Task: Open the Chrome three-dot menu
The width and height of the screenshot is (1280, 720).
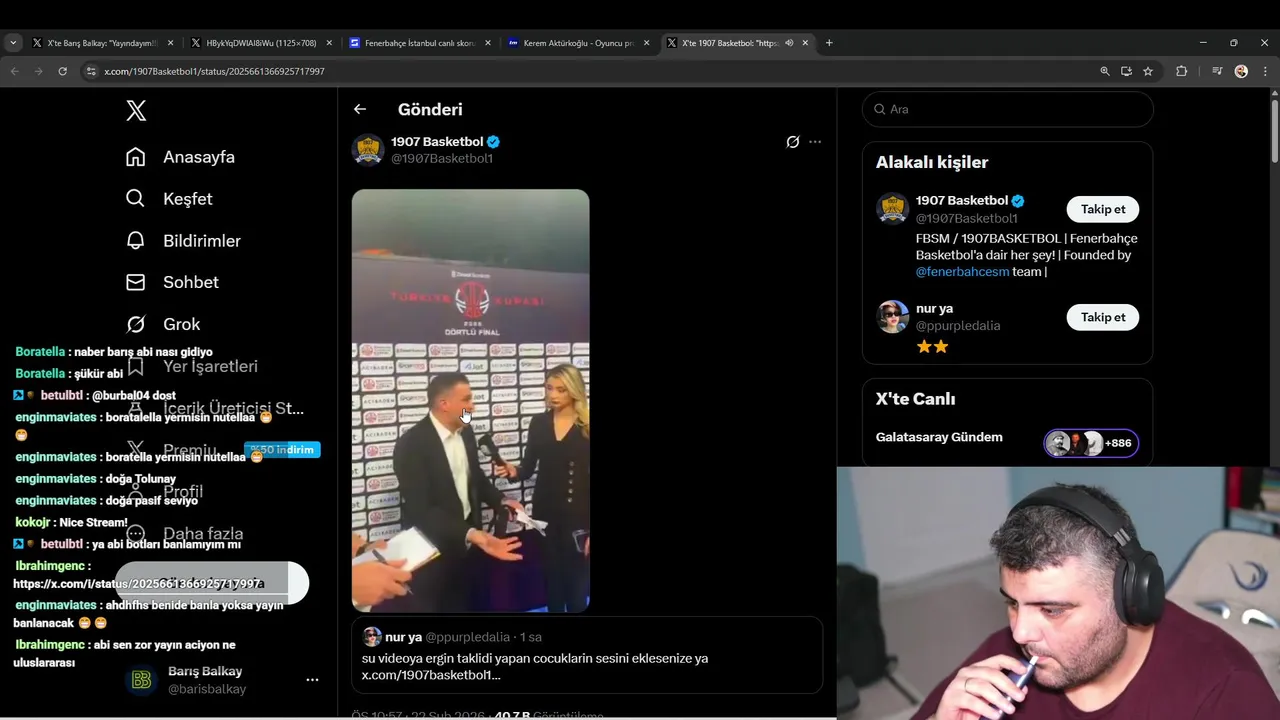Action: pos(1263,71)
